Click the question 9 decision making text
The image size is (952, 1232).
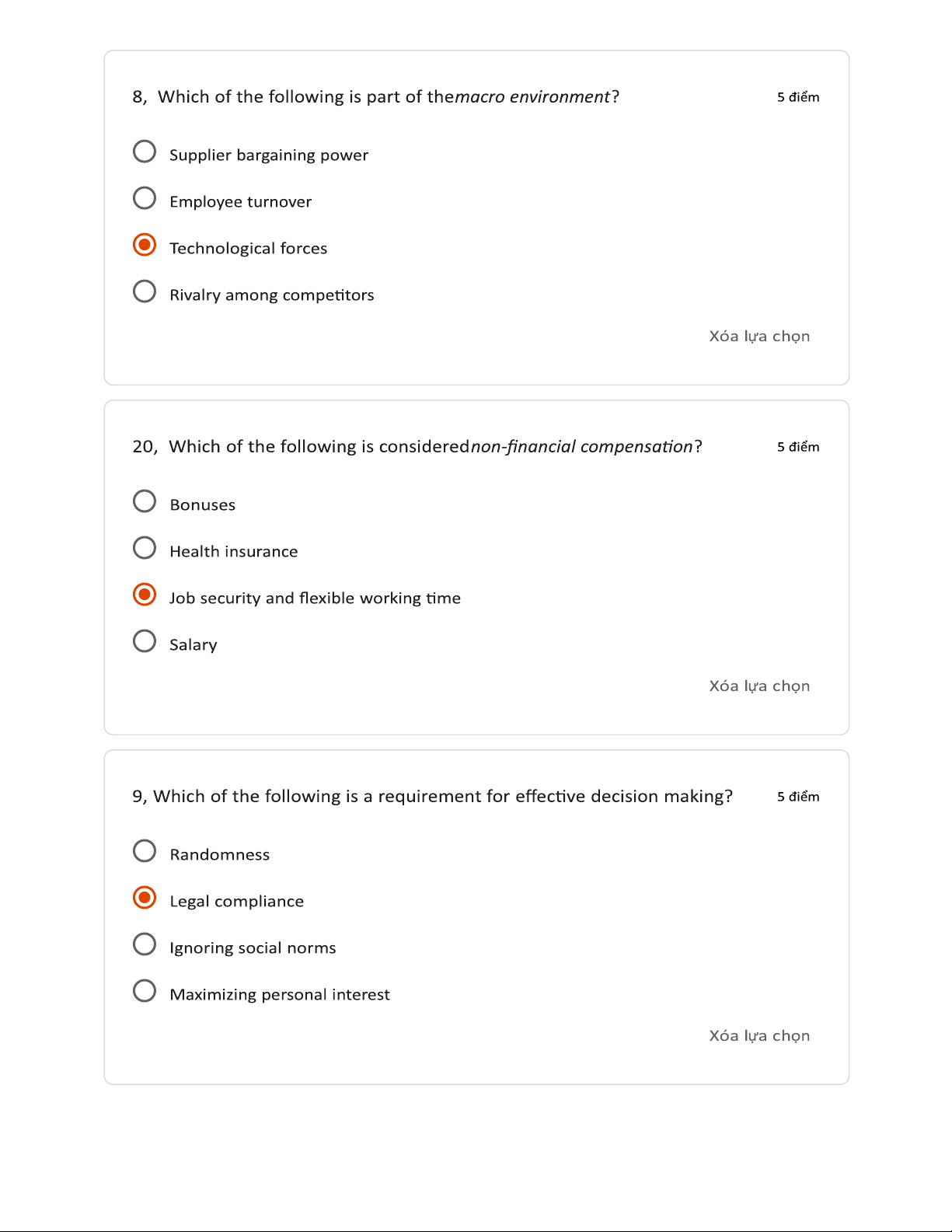(442, 797)
